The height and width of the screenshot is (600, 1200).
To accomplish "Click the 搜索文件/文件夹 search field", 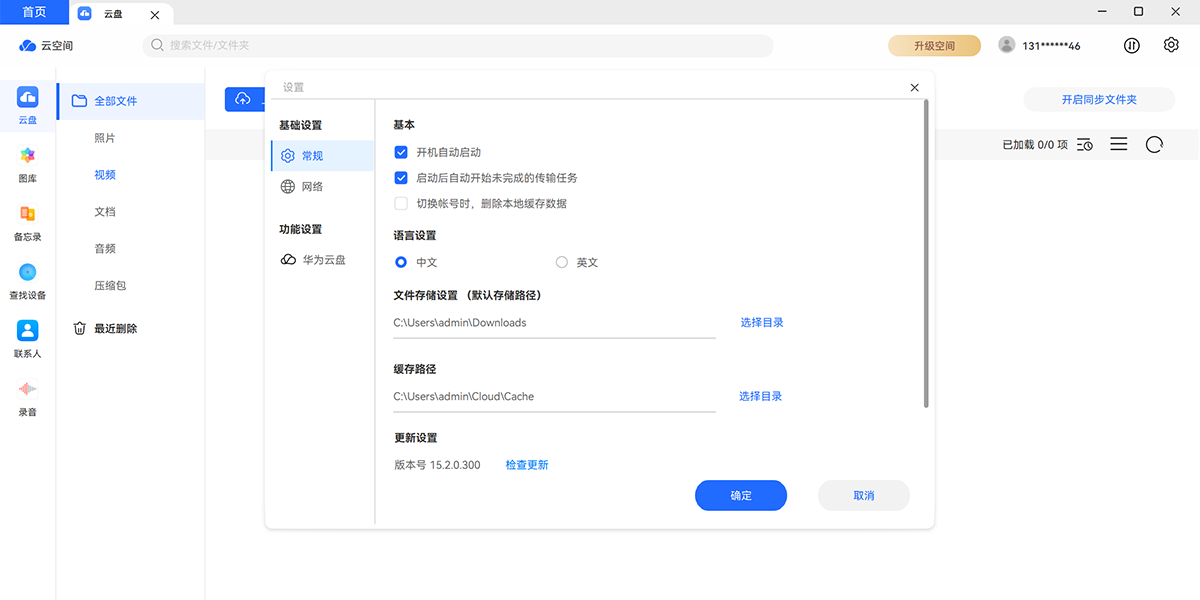I will click(x=460, y=45).
